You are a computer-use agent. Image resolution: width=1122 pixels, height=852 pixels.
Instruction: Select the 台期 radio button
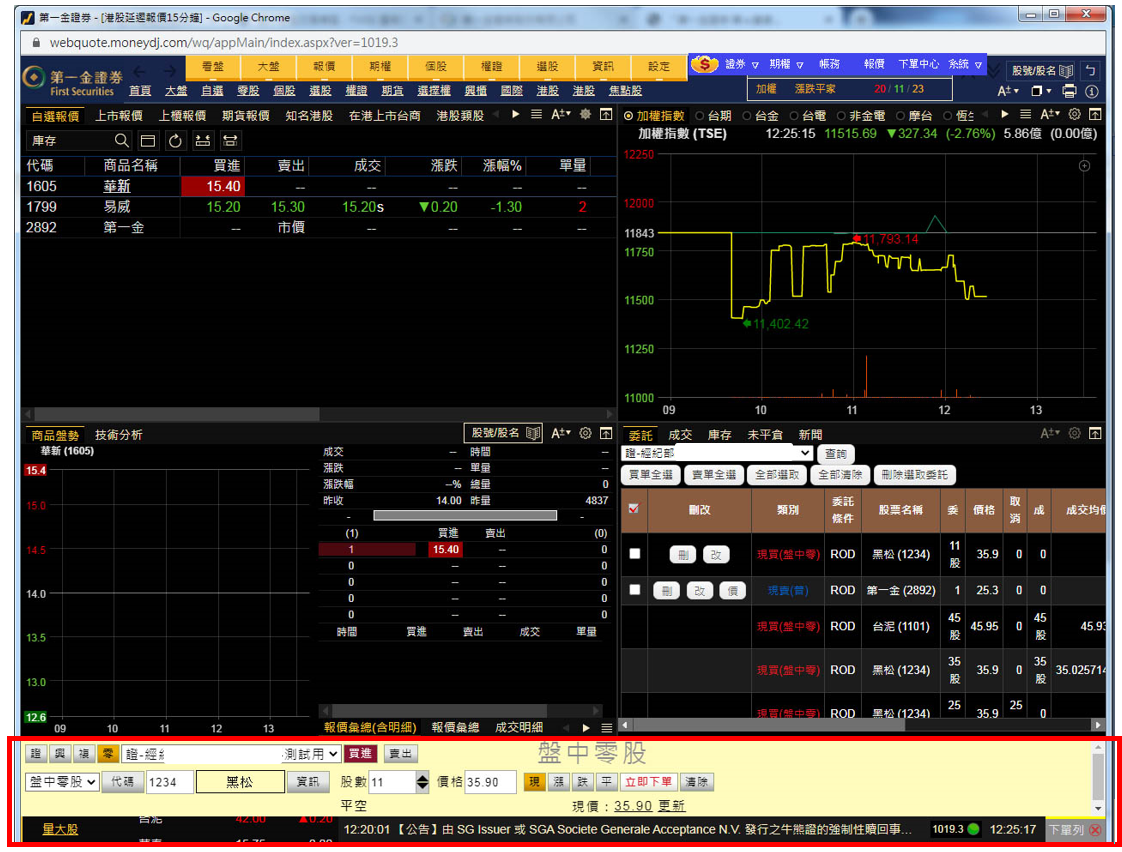coord(699,116)
